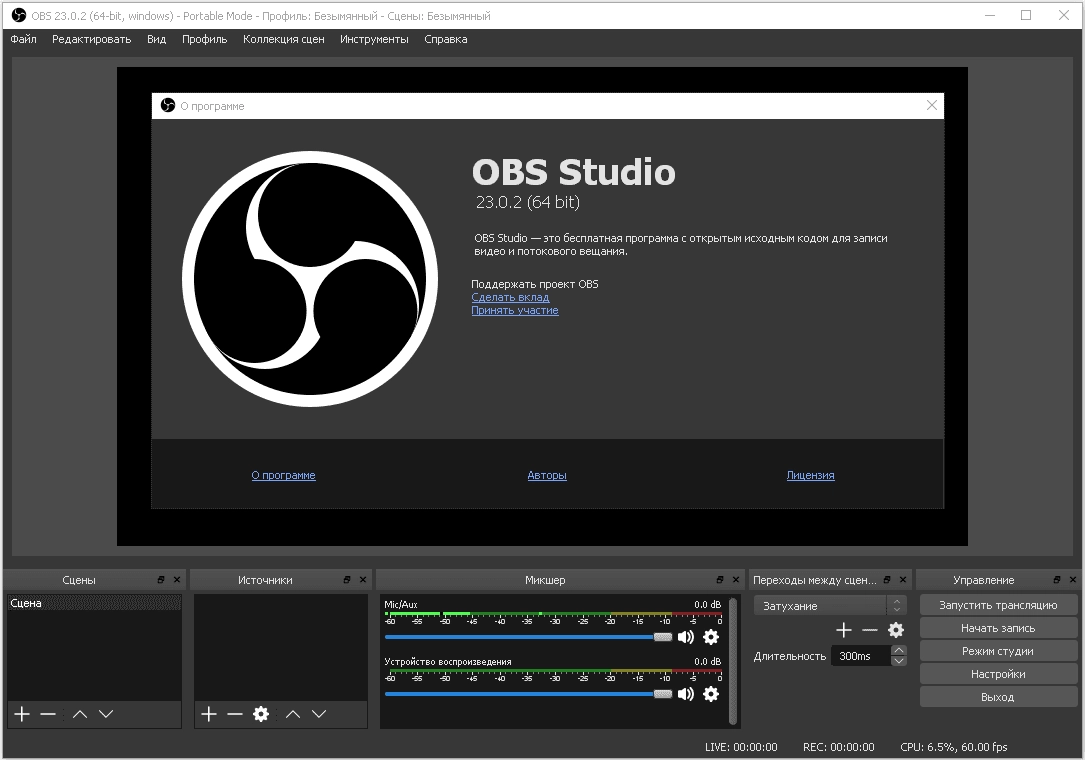Close the Микшер panel
The image size is (1085, 760).
pos(736,580)
